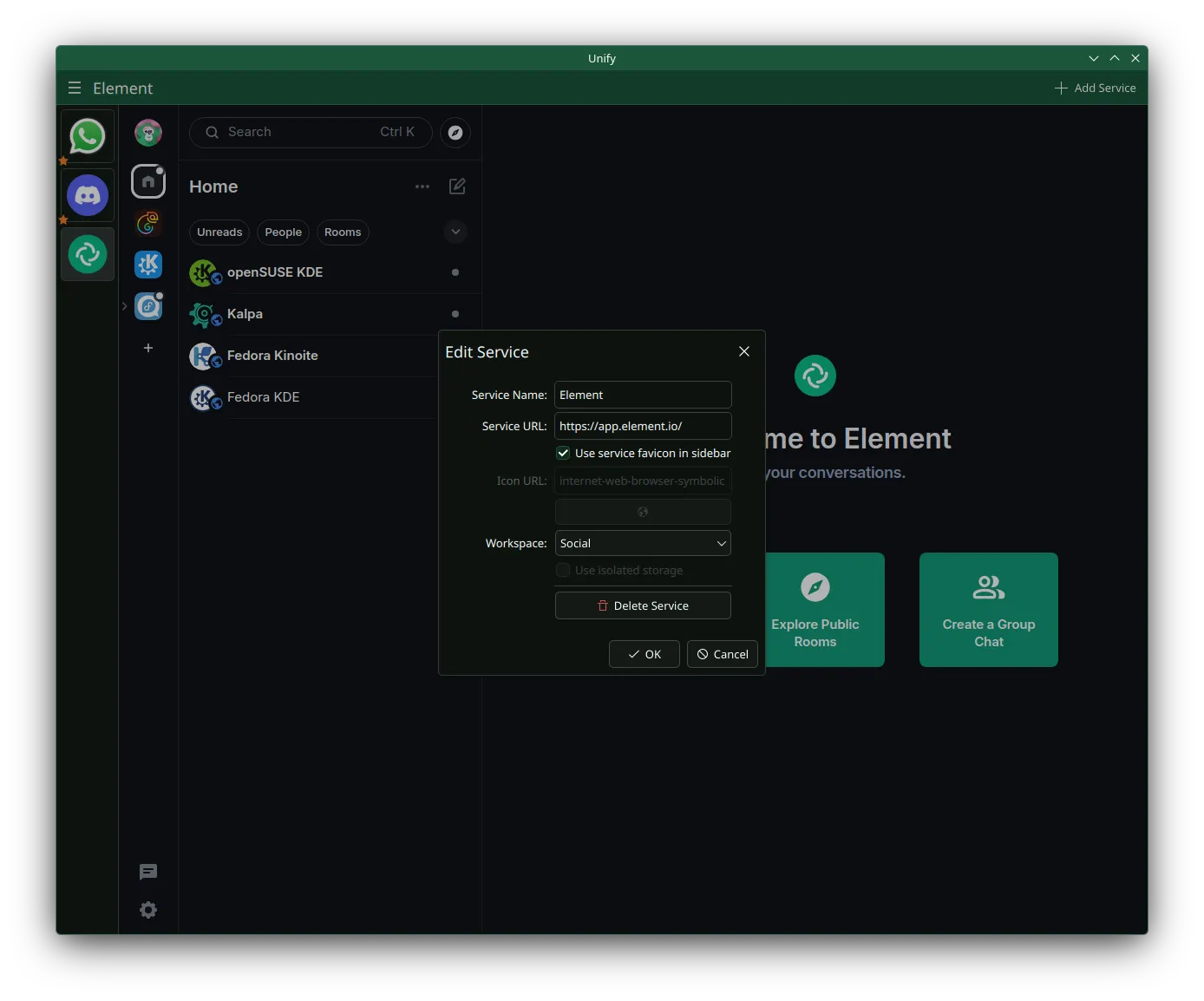This screenshot has width=1204, height=1001.
Task: Click the Service Name text field
Action: (x=643, y=395)
